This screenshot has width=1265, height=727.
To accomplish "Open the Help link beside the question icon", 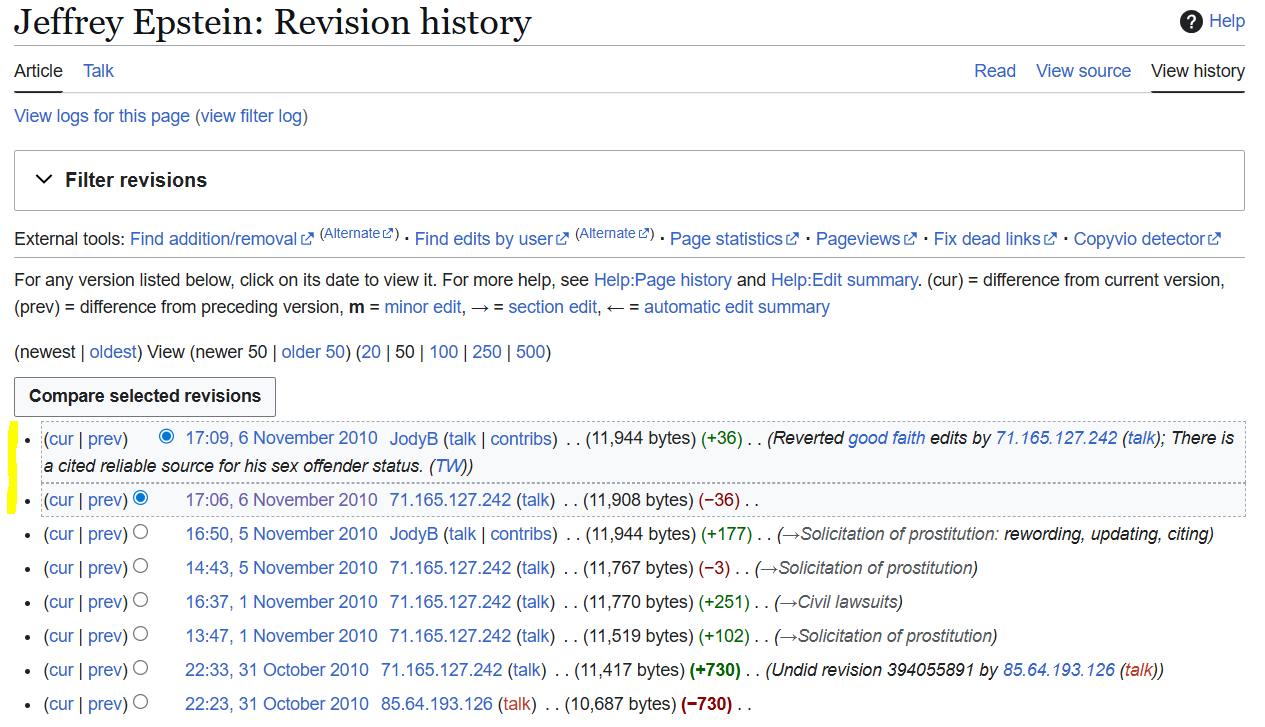I will [1227, 21].
